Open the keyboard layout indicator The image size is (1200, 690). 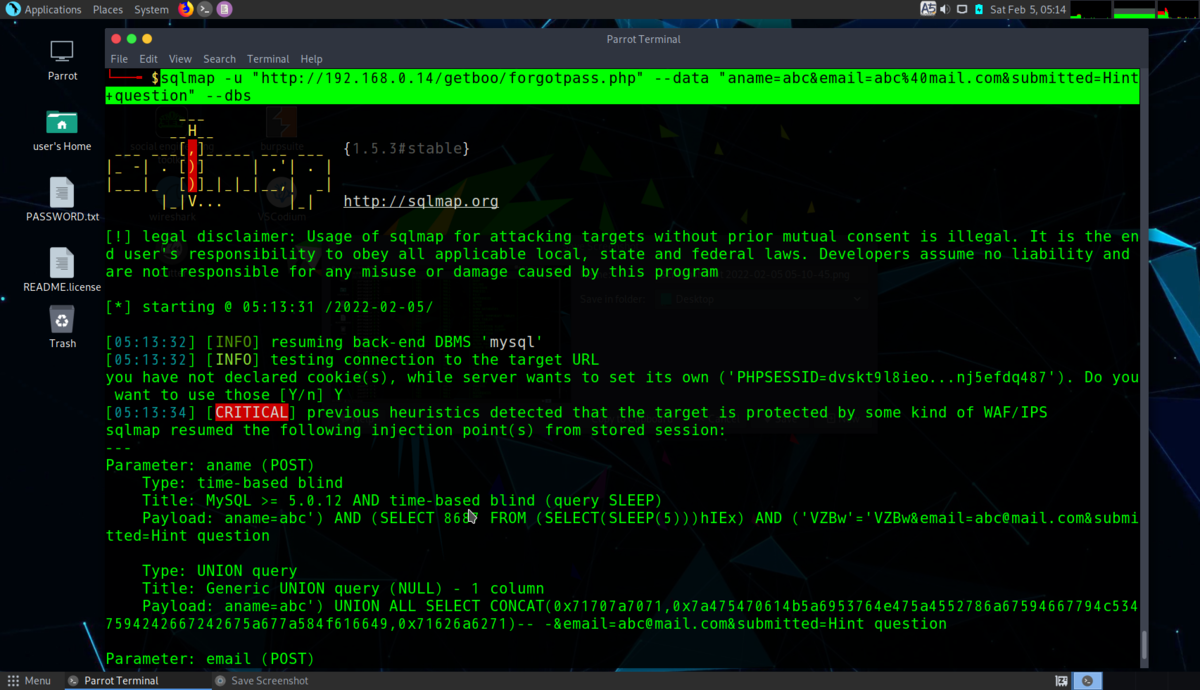pyautogui.click(x=928, y=9)
